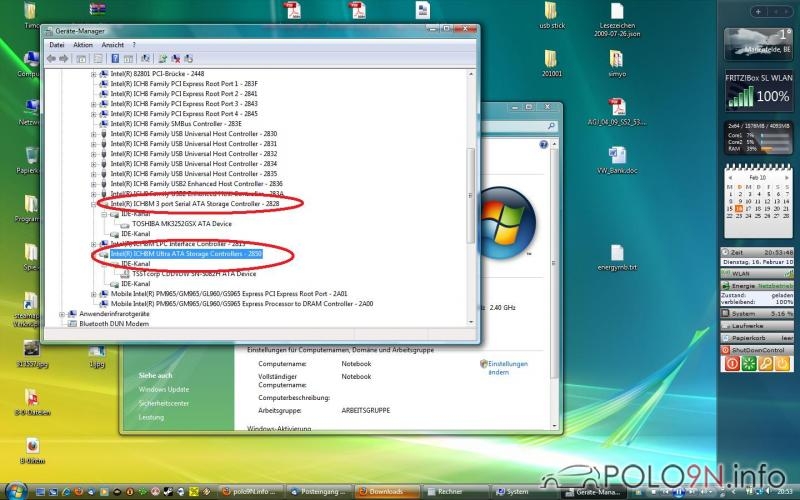
Task: Click the orange standby button in ShutDownControl
Action: point(783,363)
